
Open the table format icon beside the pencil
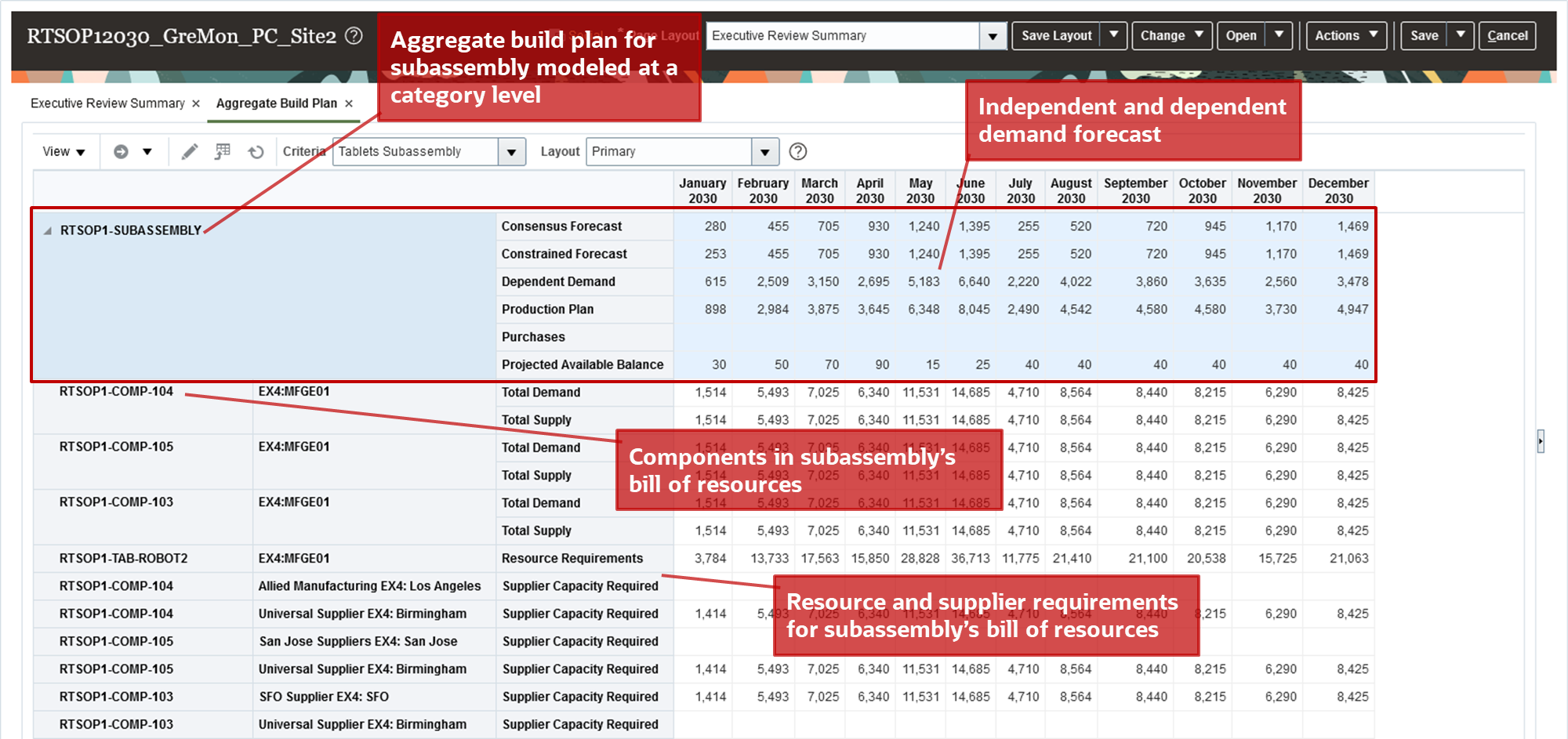[x=223, y=151]
